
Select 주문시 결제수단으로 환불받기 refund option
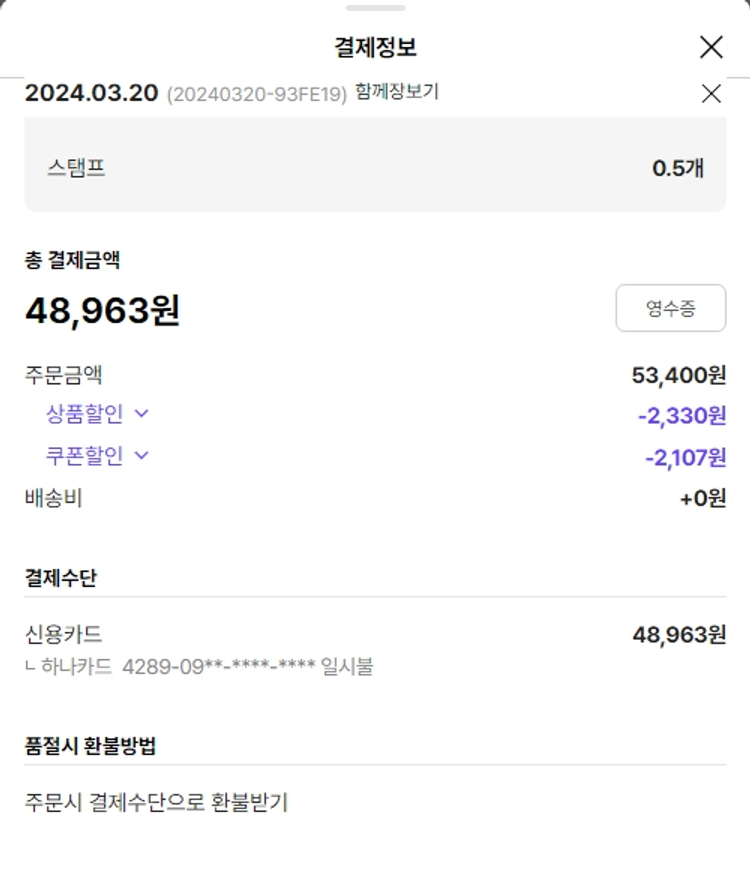156,802
